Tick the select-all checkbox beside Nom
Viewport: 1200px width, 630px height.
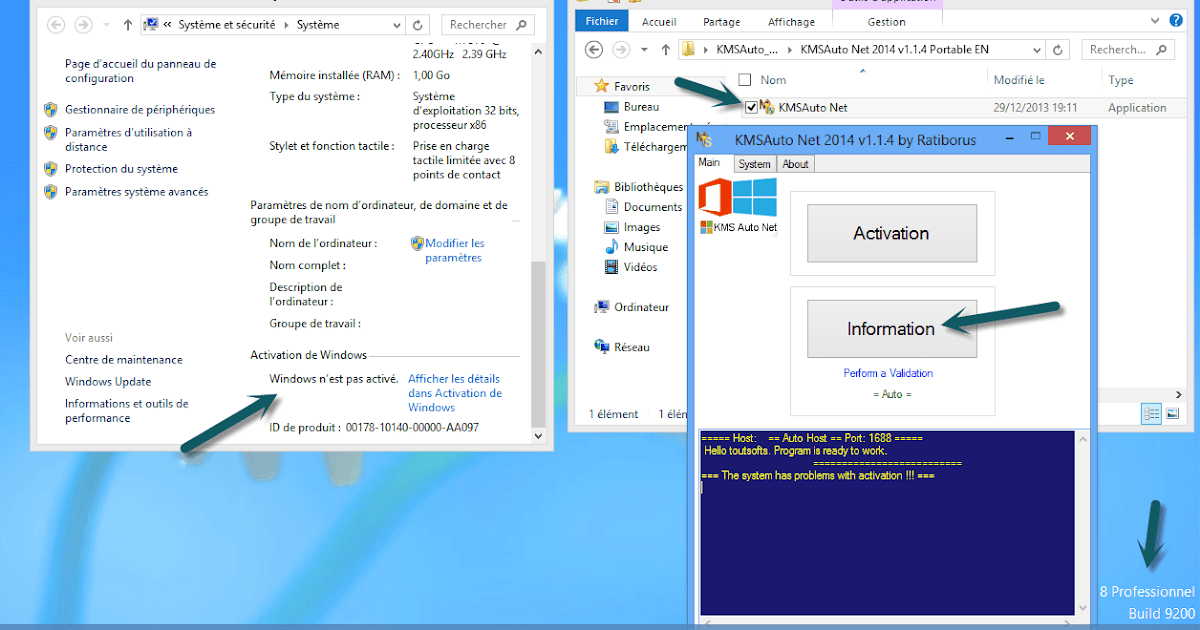(x=744, y=80)
